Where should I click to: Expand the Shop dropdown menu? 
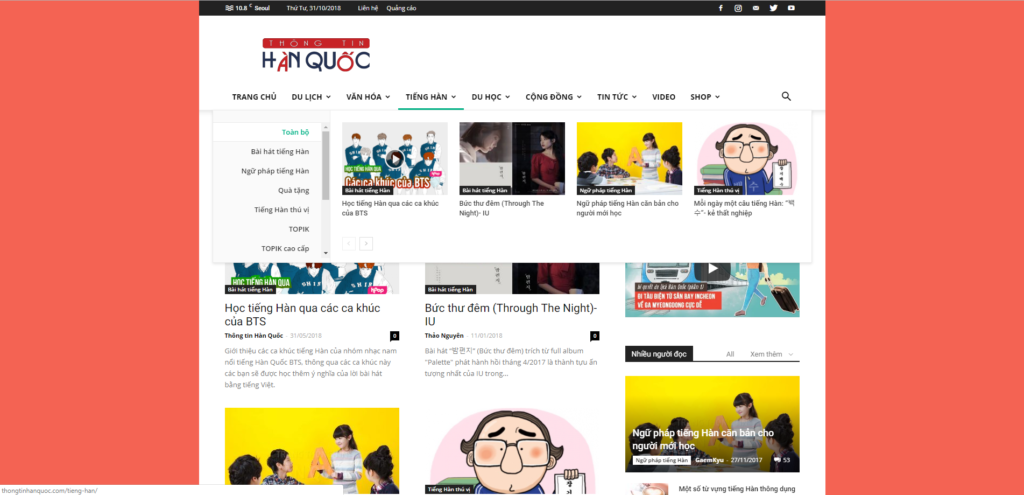704,97
